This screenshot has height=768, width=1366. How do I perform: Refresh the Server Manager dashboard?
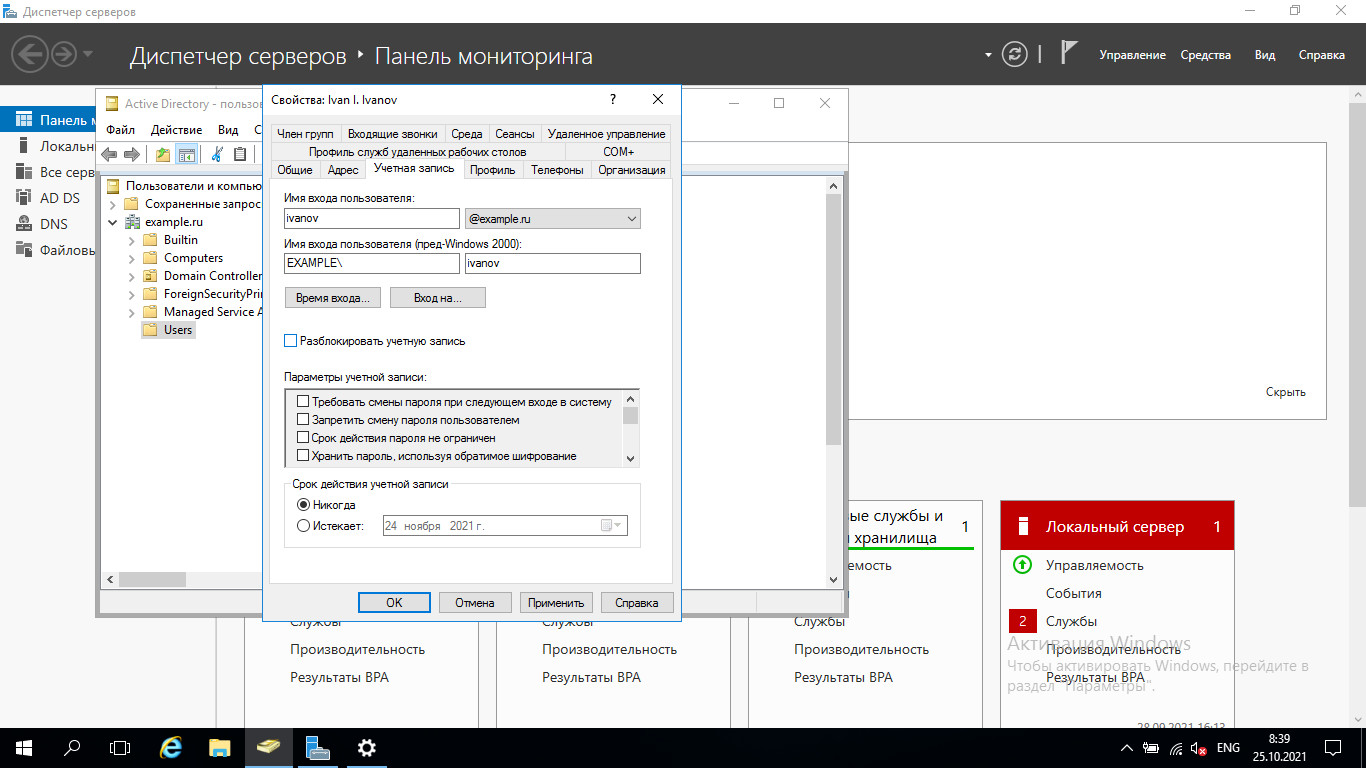click(x=1015, y=54)
